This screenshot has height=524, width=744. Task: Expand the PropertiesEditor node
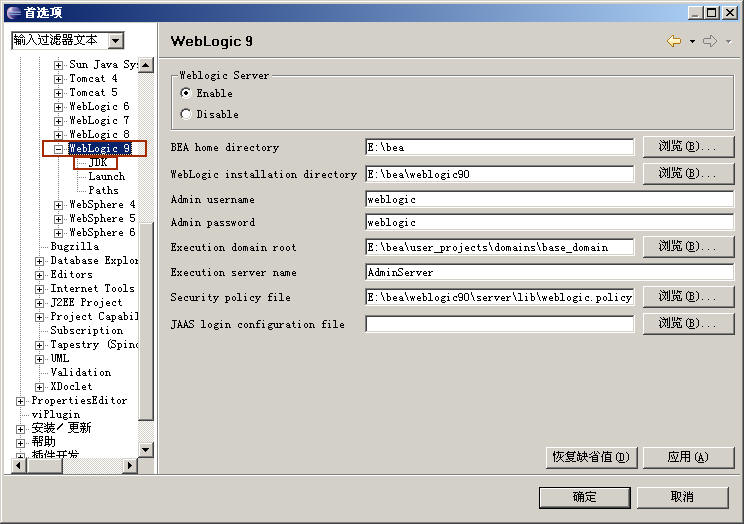click(x=20, y=401)
